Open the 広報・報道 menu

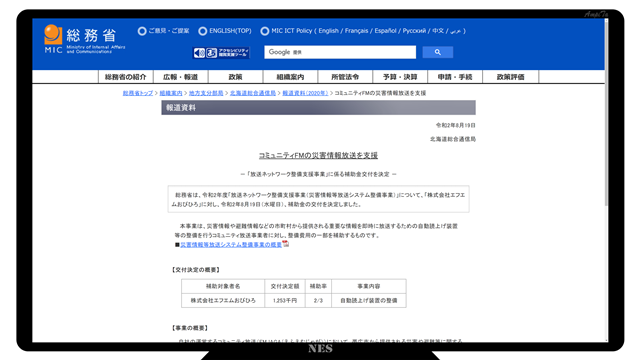coord(180,77)
